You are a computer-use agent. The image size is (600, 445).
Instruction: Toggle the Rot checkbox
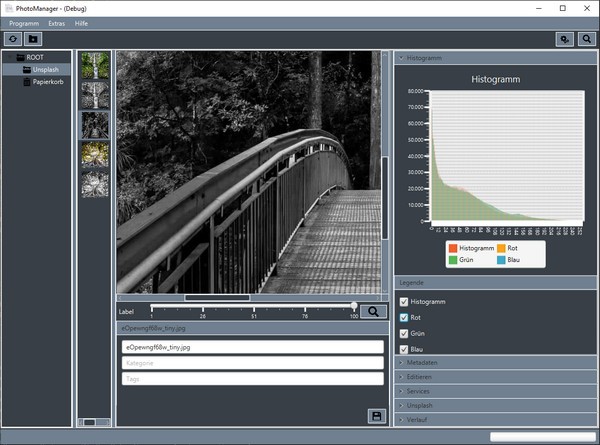pyautogui.click(x=404, y=318)
